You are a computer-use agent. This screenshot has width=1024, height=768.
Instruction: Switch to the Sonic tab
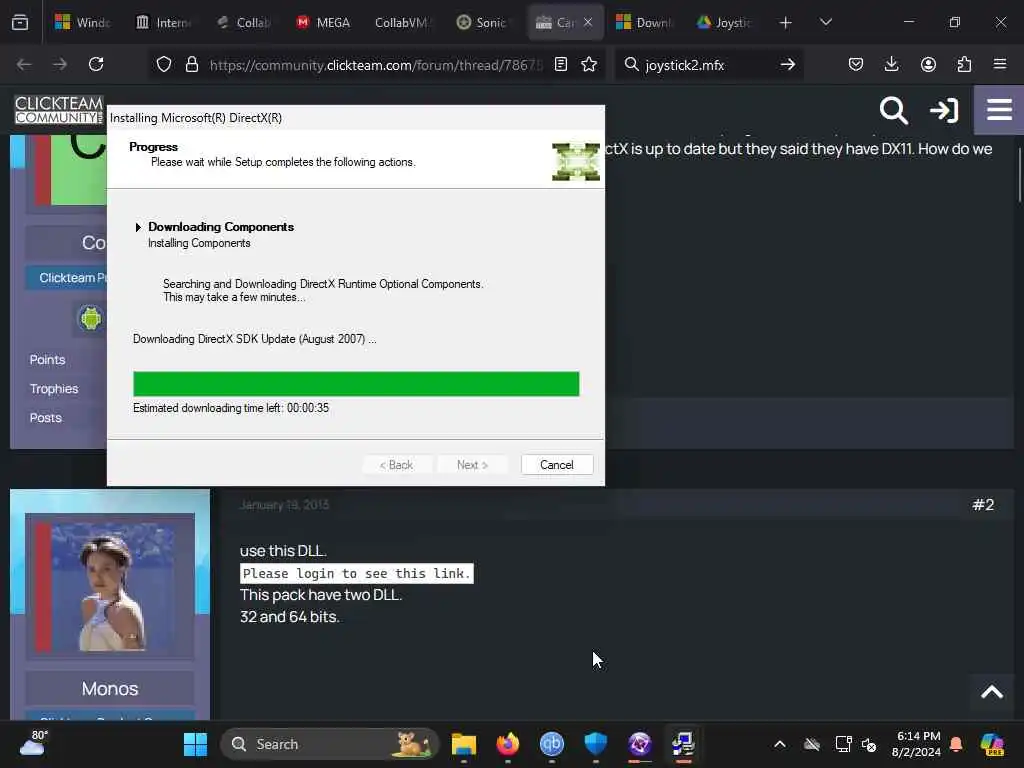click(x=482, y=23)
